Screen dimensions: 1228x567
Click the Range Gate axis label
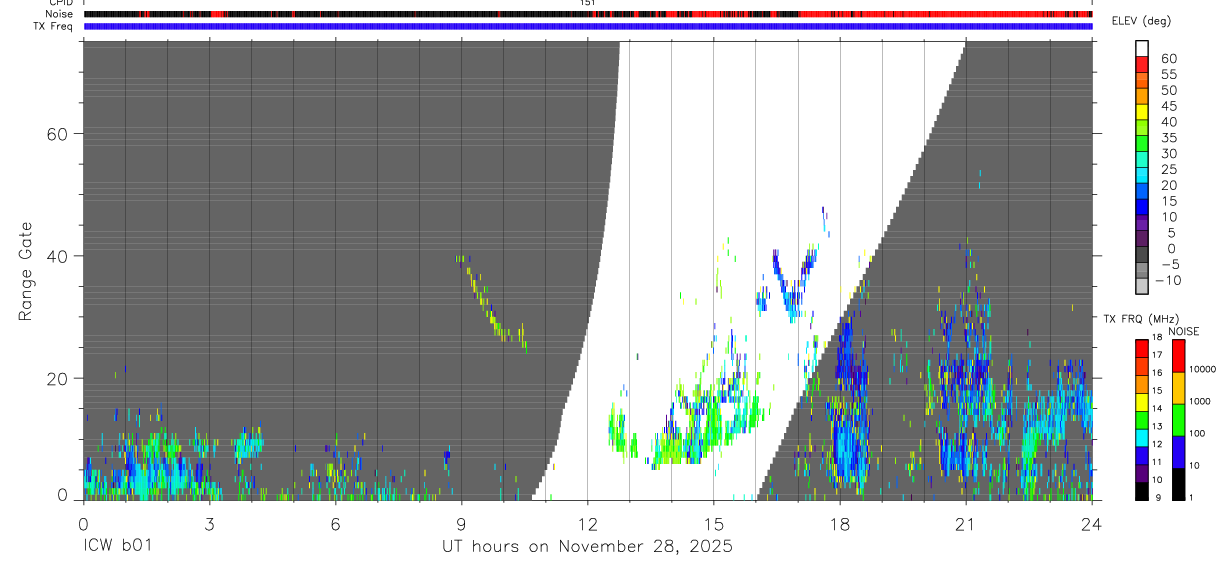click(27, 270)
